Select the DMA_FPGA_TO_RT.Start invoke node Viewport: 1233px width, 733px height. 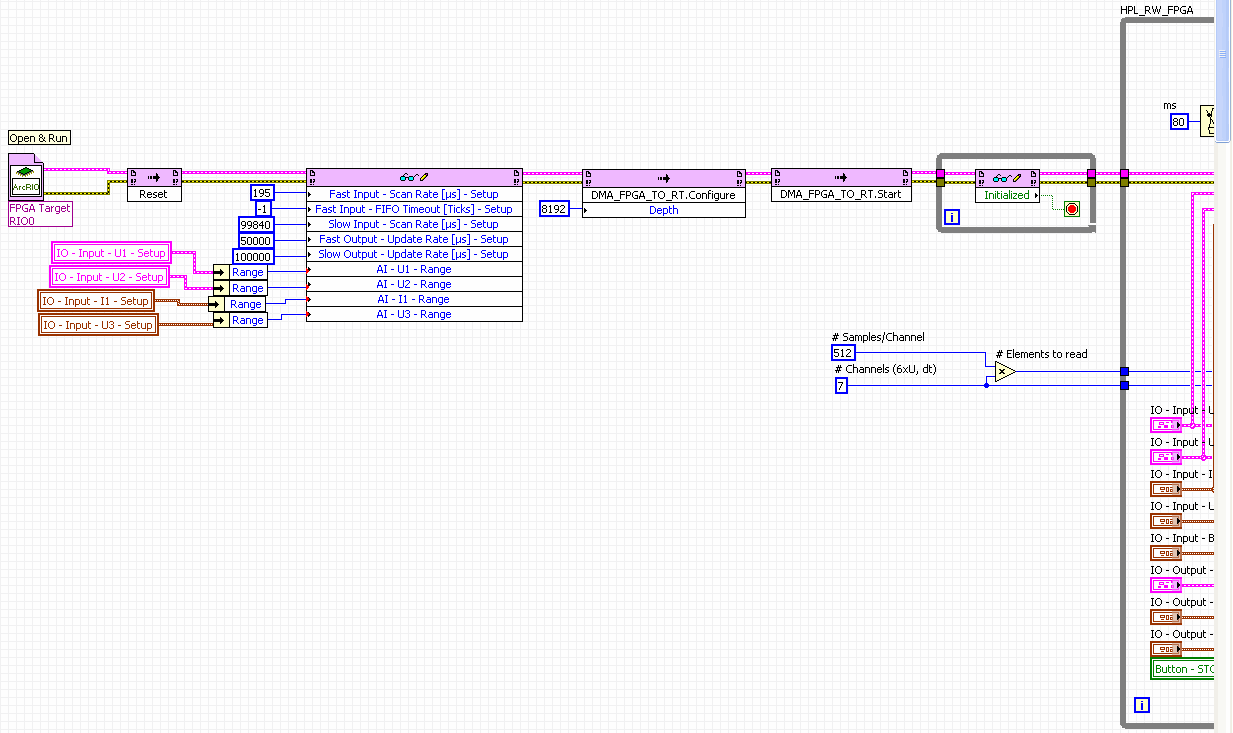(841, 185)
